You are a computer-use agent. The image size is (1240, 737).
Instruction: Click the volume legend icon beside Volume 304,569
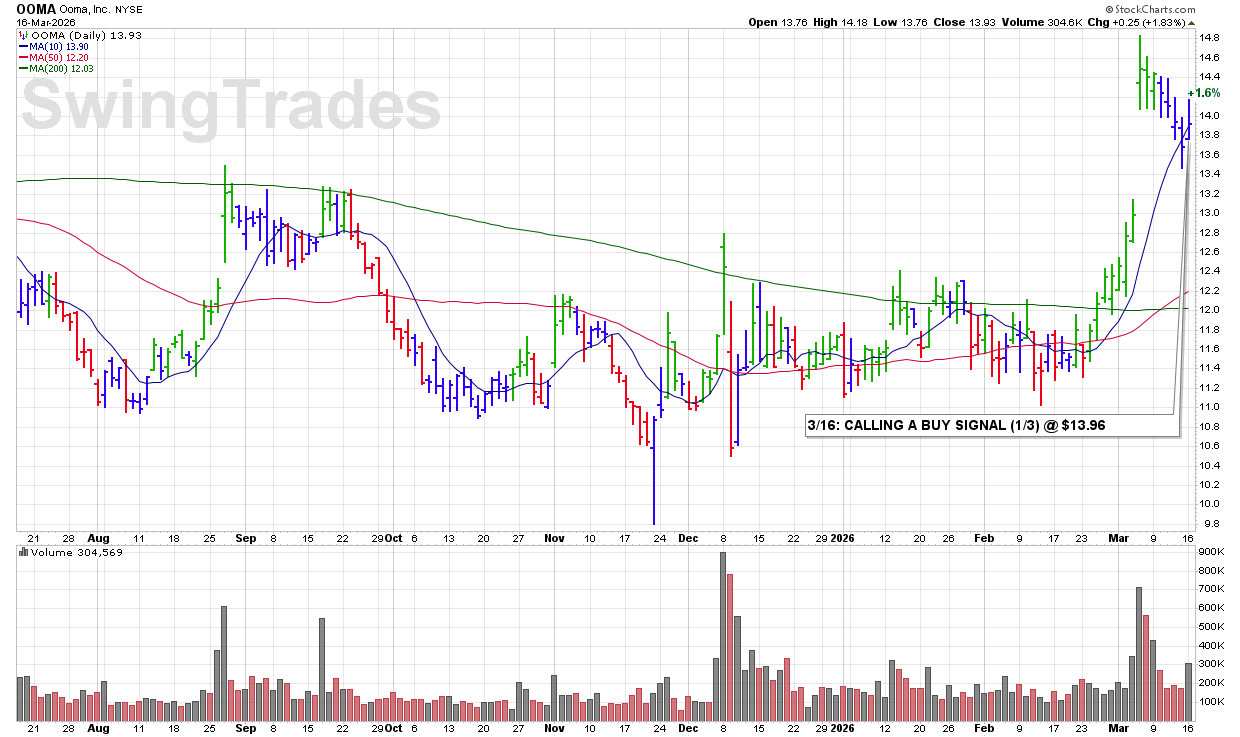tap(22, 551)
